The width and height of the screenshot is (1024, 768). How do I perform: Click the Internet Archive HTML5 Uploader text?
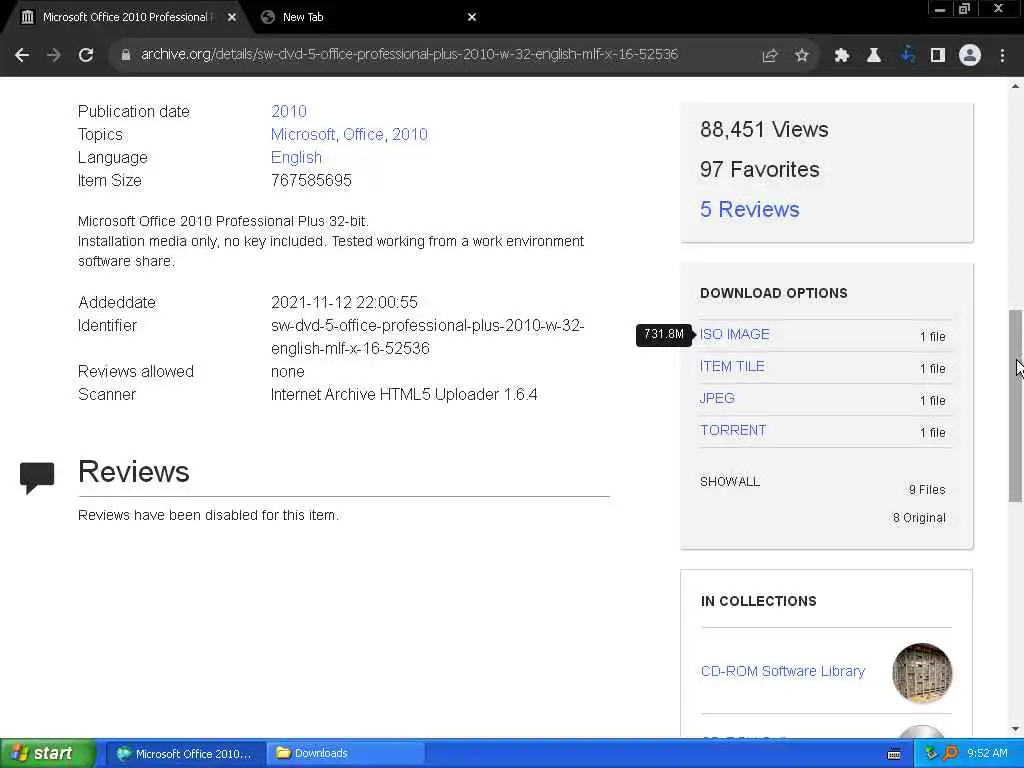(404, 394)
